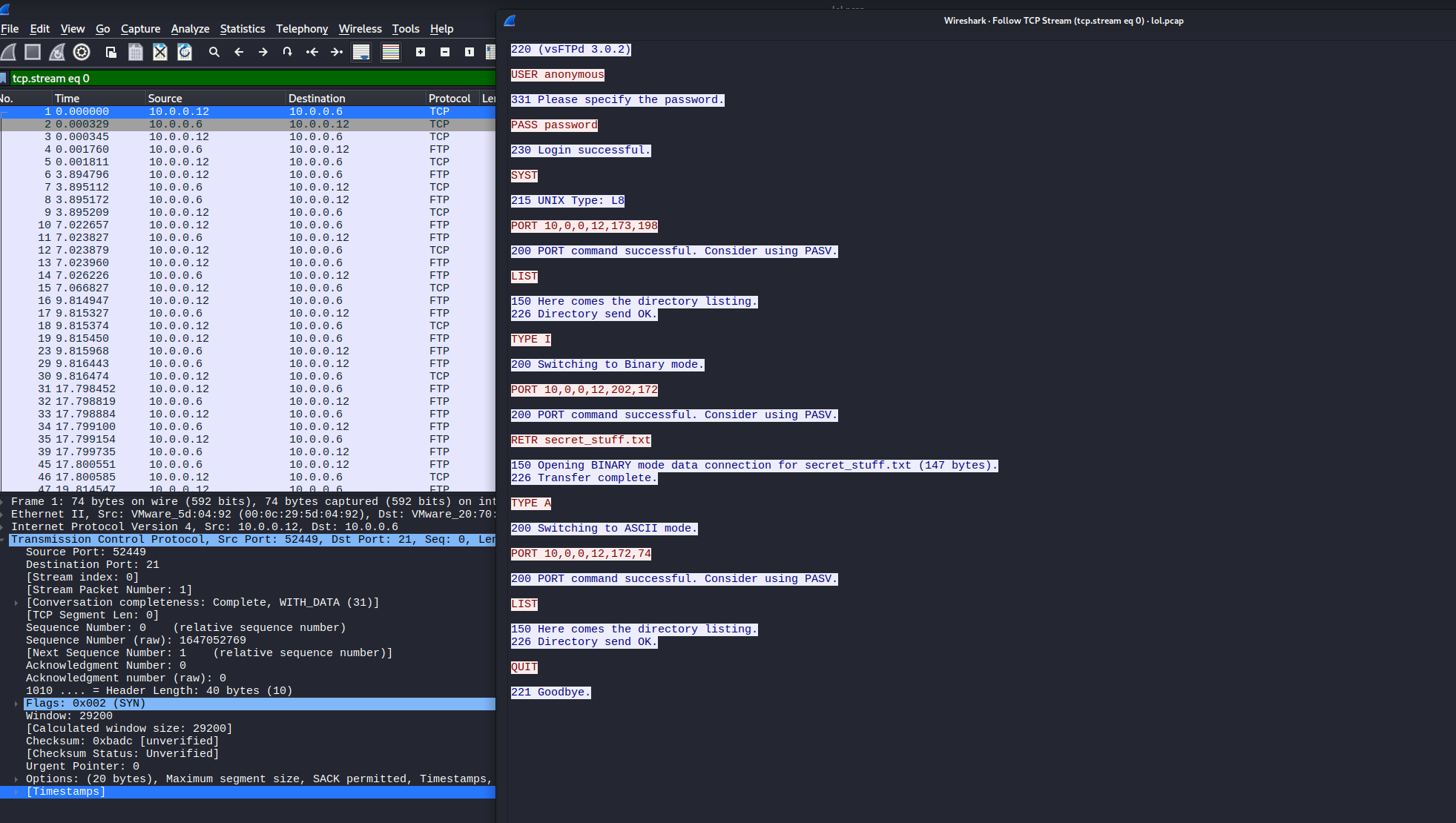Click the Find packet magnifier icon
This screenshot has width=1456, height=823.
point(214,52)
